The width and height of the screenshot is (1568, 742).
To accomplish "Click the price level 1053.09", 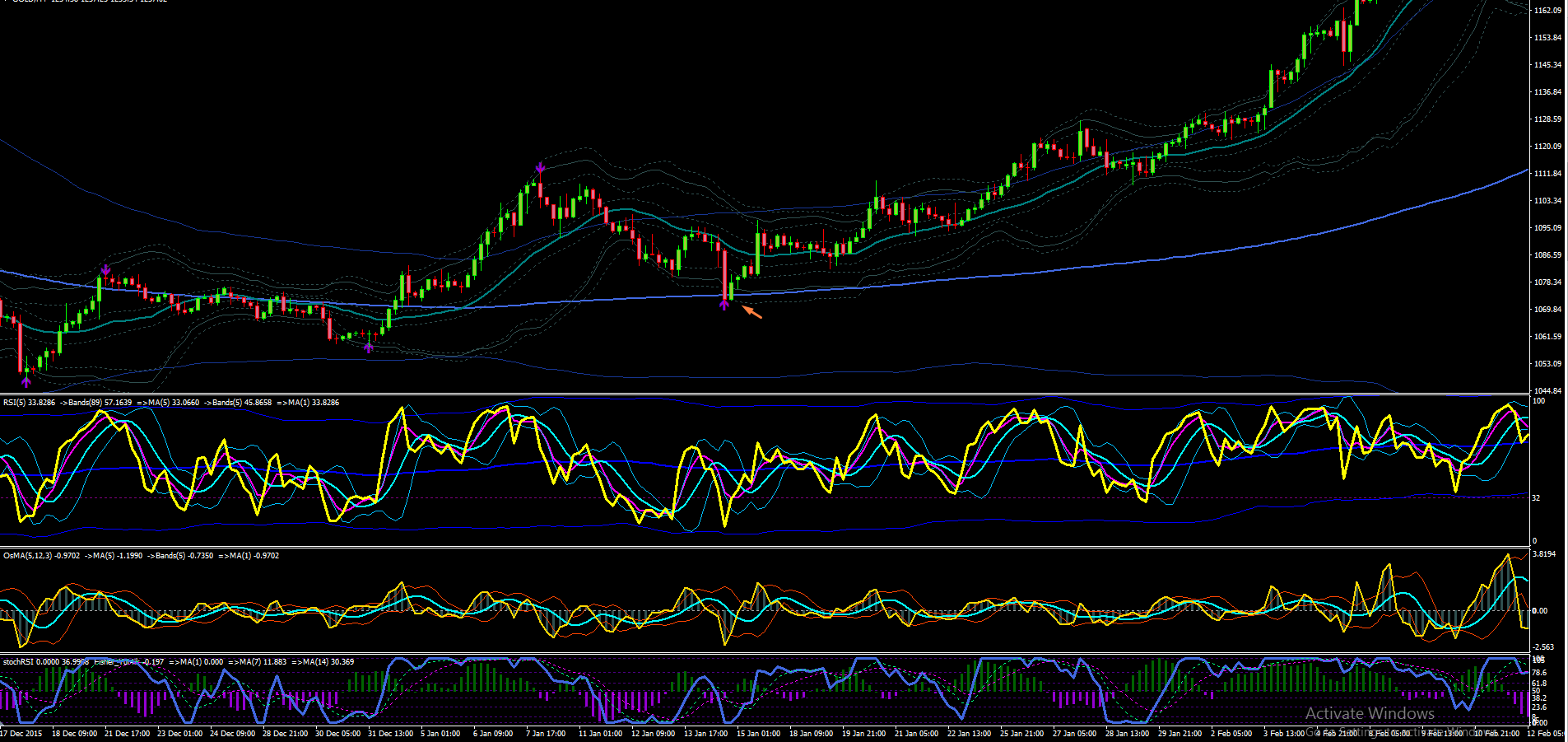I will pos(1547,364).
